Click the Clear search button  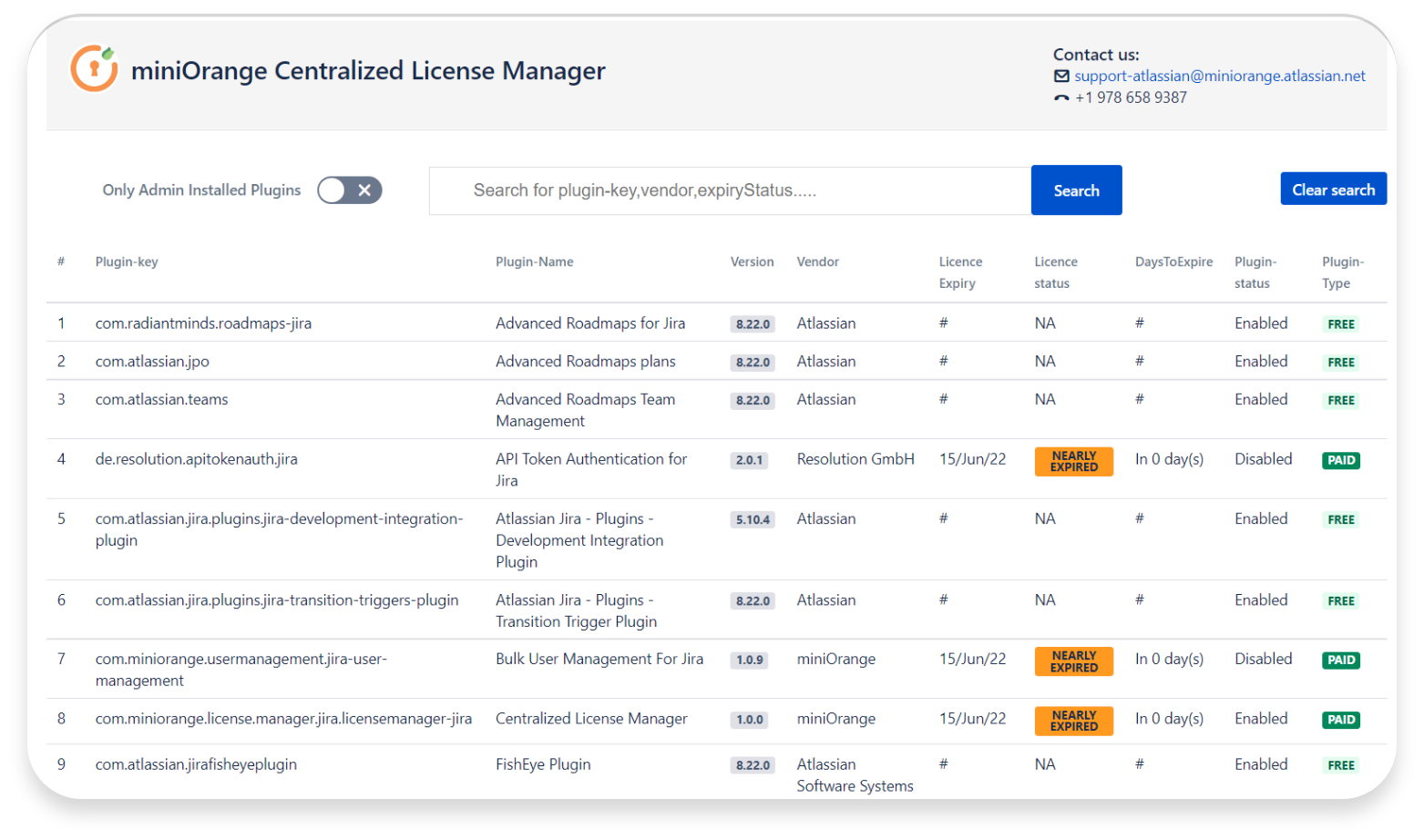(1333, 190)
